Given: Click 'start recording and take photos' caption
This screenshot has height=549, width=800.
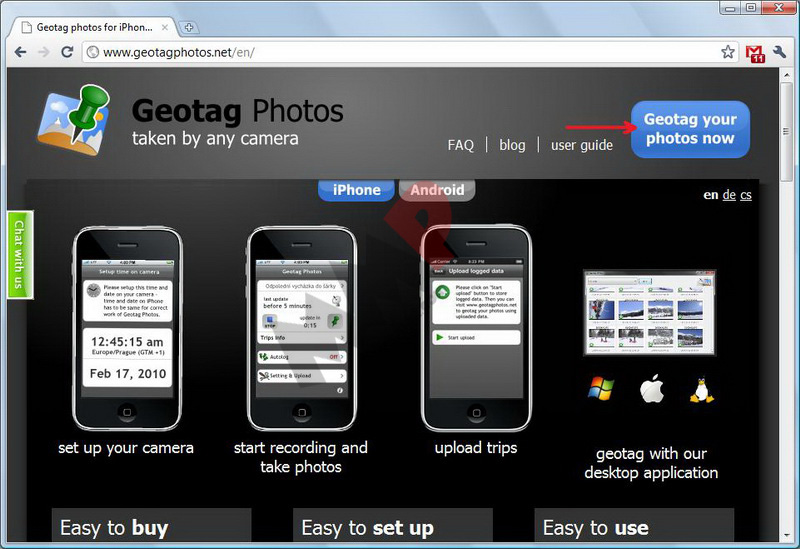Looking at the screenshot, I should 301,457.
